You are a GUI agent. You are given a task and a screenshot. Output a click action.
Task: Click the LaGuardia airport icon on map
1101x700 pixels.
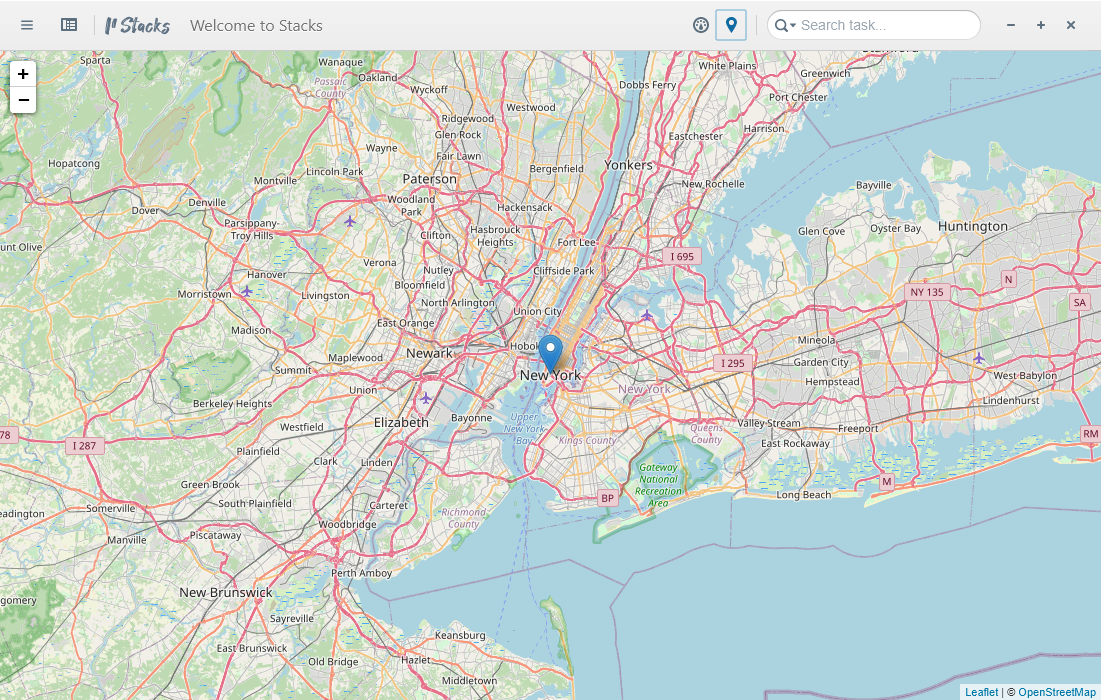pos(647,316)
